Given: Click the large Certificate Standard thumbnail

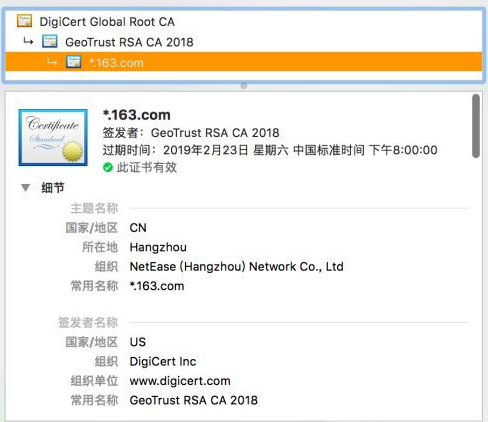Looking at the screenshot, I should pos(53,137).
